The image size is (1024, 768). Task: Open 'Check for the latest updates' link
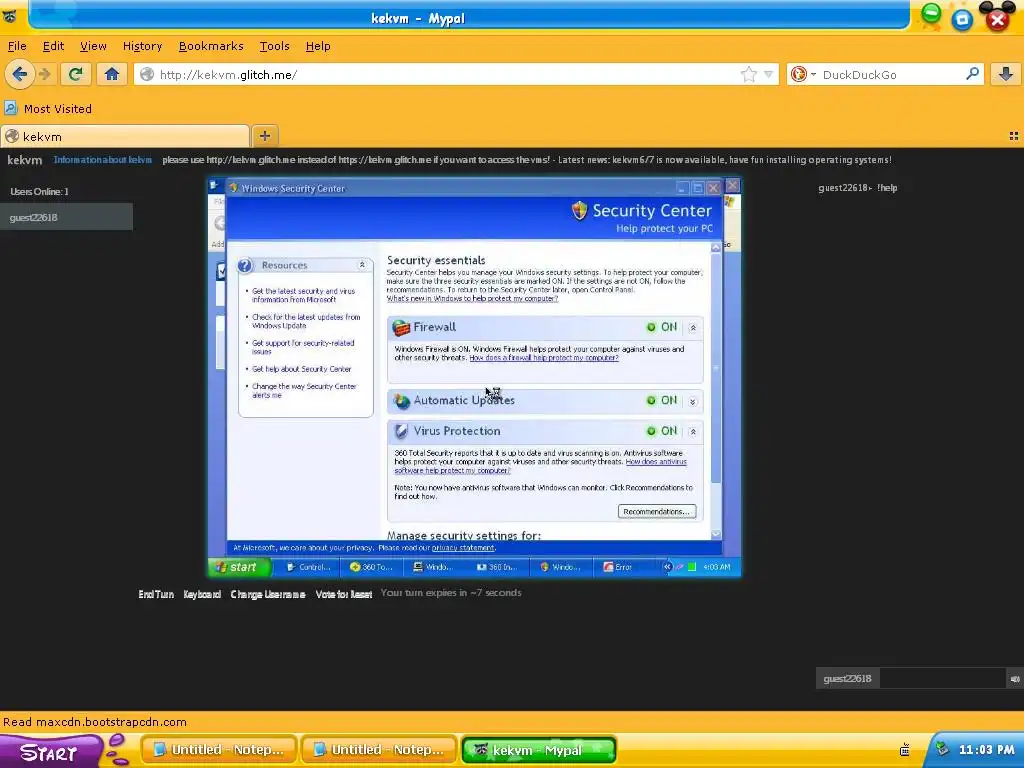coord(306,321)
